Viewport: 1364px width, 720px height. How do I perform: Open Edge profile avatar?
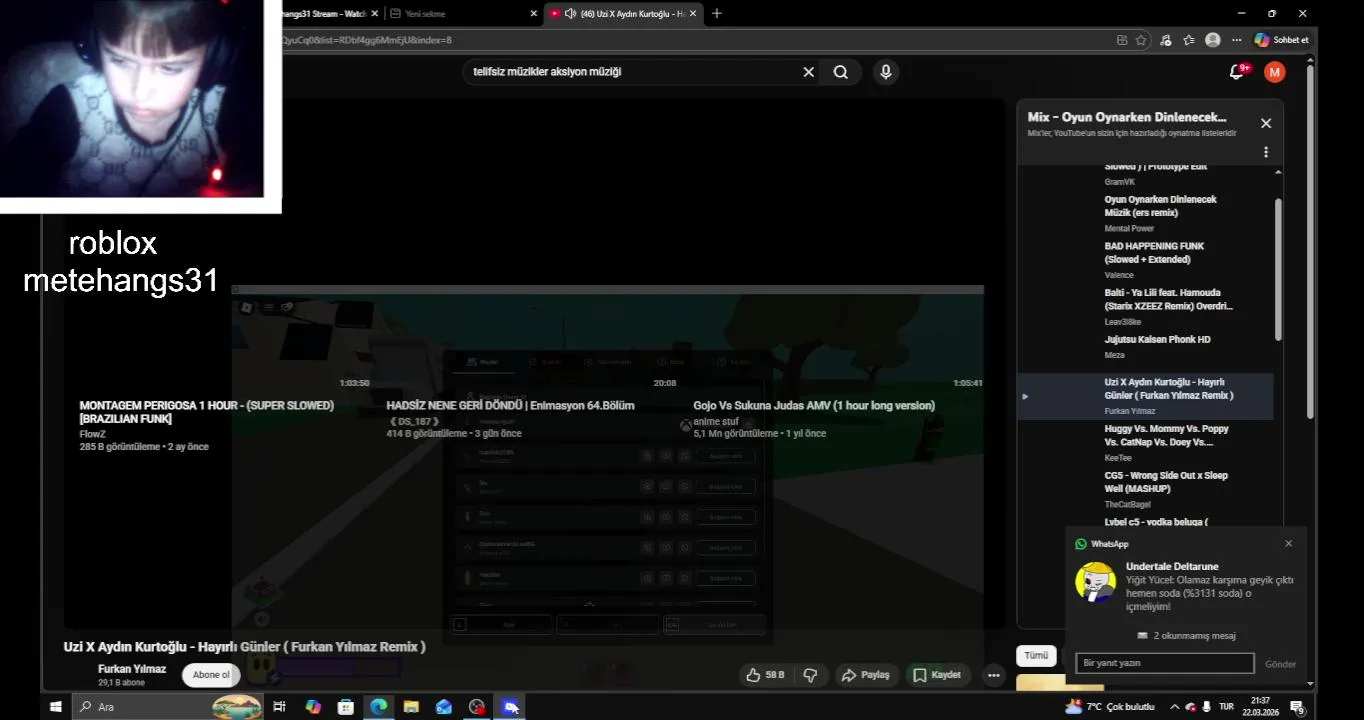(1213, 40)
